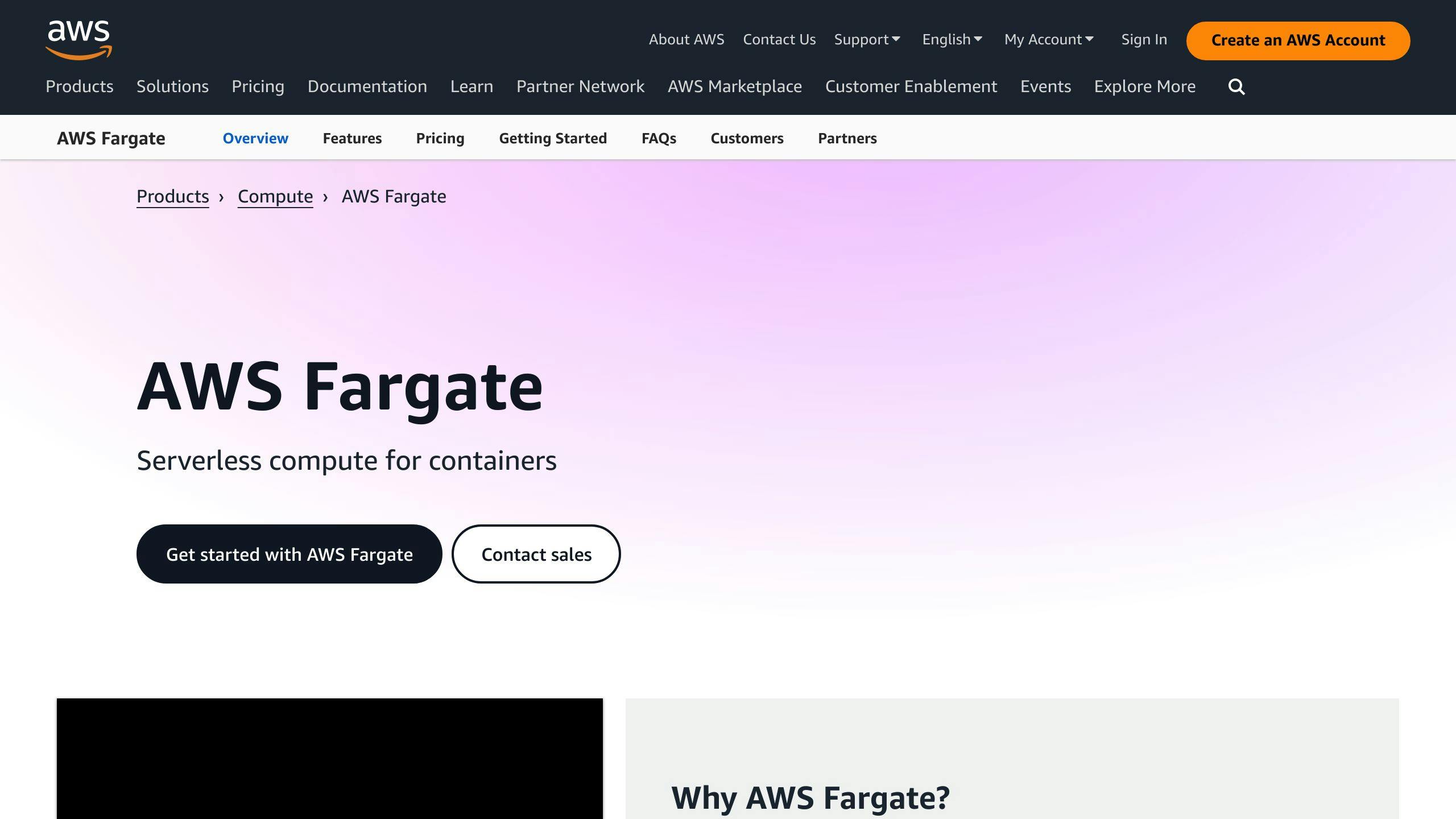This screenshot has height=819, width=1456.
Task: Open the AWS Marketplace menu
Action: pos(735,86)
